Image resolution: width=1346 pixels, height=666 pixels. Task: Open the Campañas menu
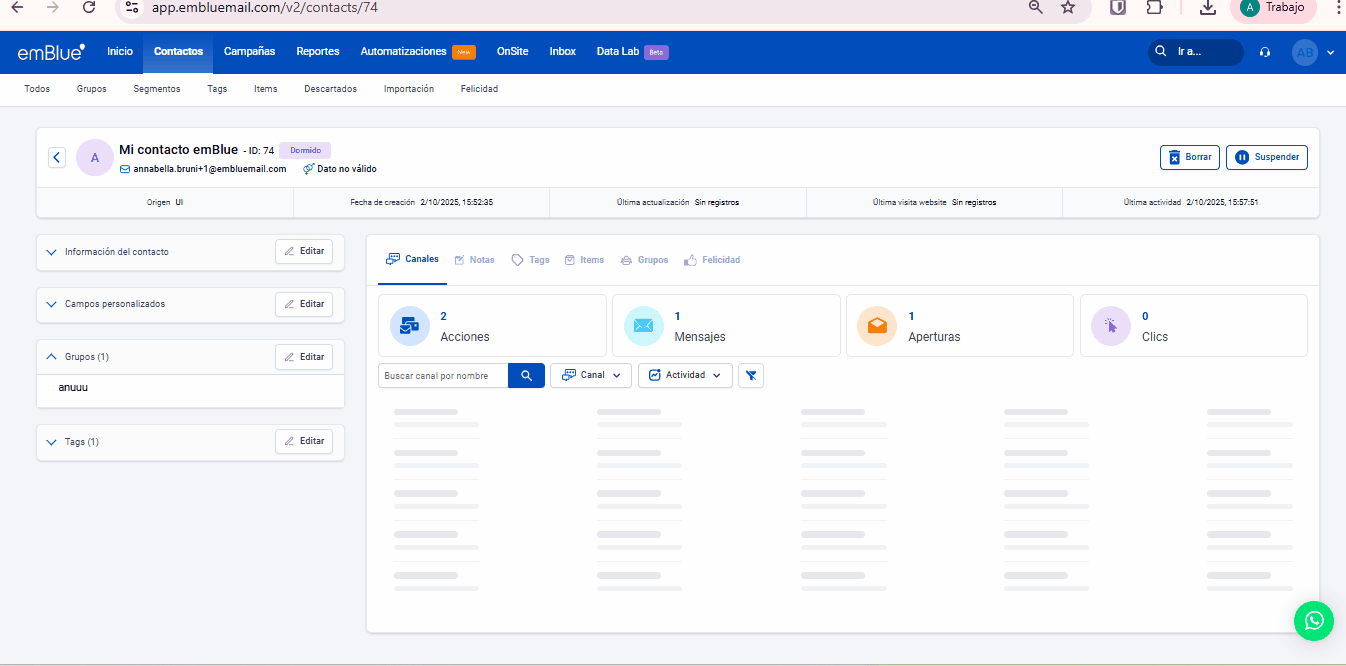click(249, 52)
